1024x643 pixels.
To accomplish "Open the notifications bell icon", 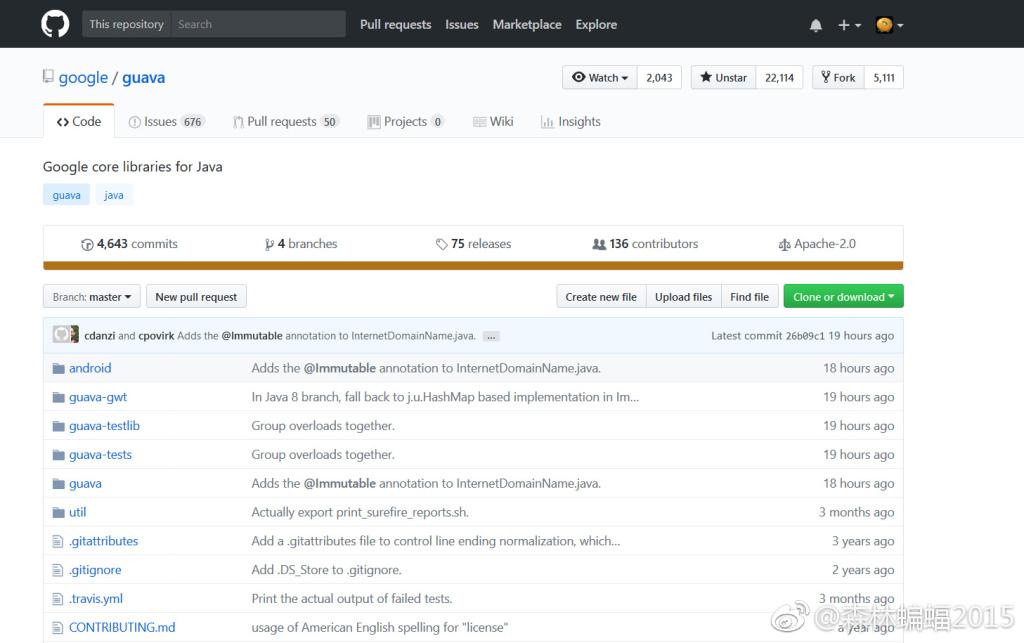I will pyautogui.click(x=816, y=25).
